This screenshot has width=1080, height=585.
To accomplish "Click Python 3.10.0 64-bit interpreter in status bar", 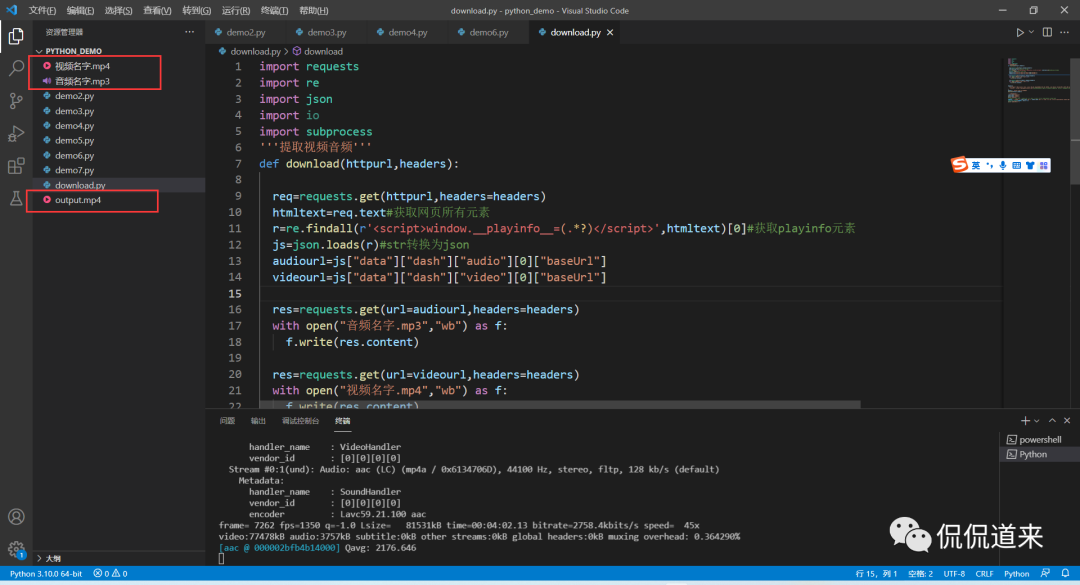I will click(45, 573).
